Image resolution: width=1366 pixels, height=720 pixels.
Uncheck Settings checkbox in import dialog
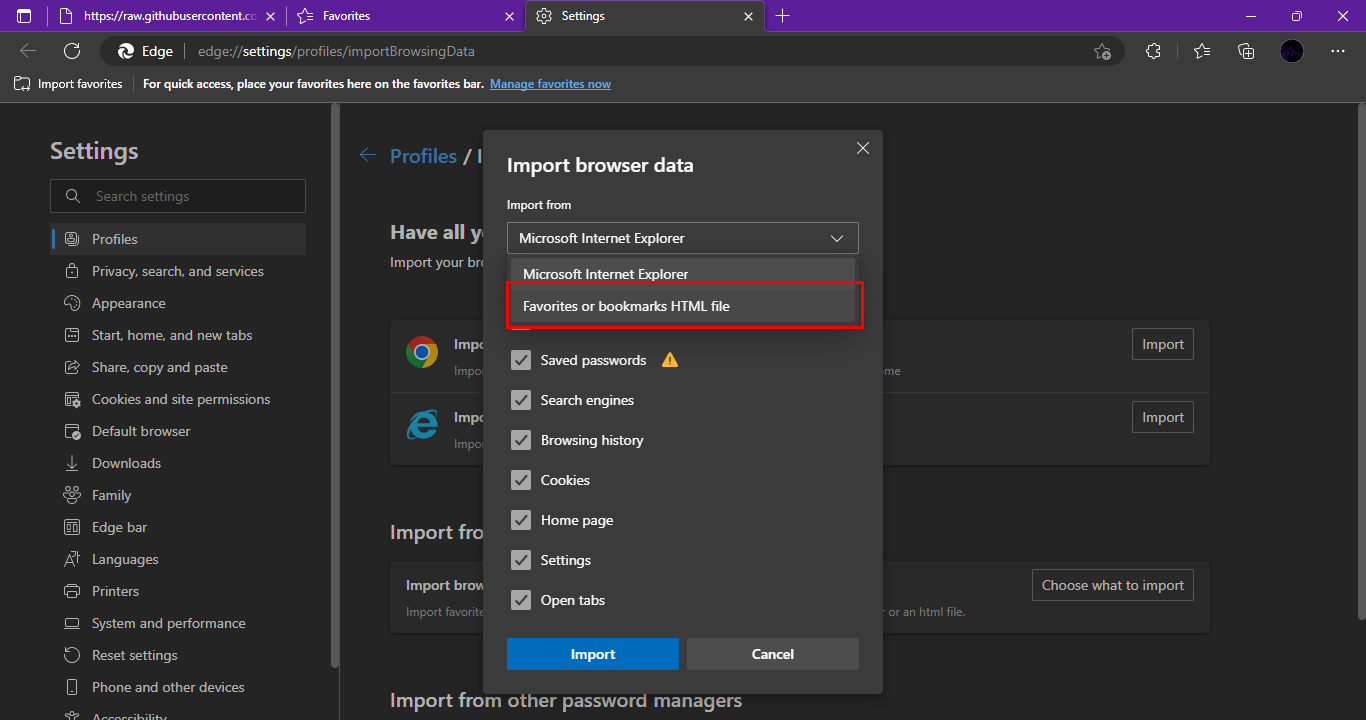click(x=521, y=560)
